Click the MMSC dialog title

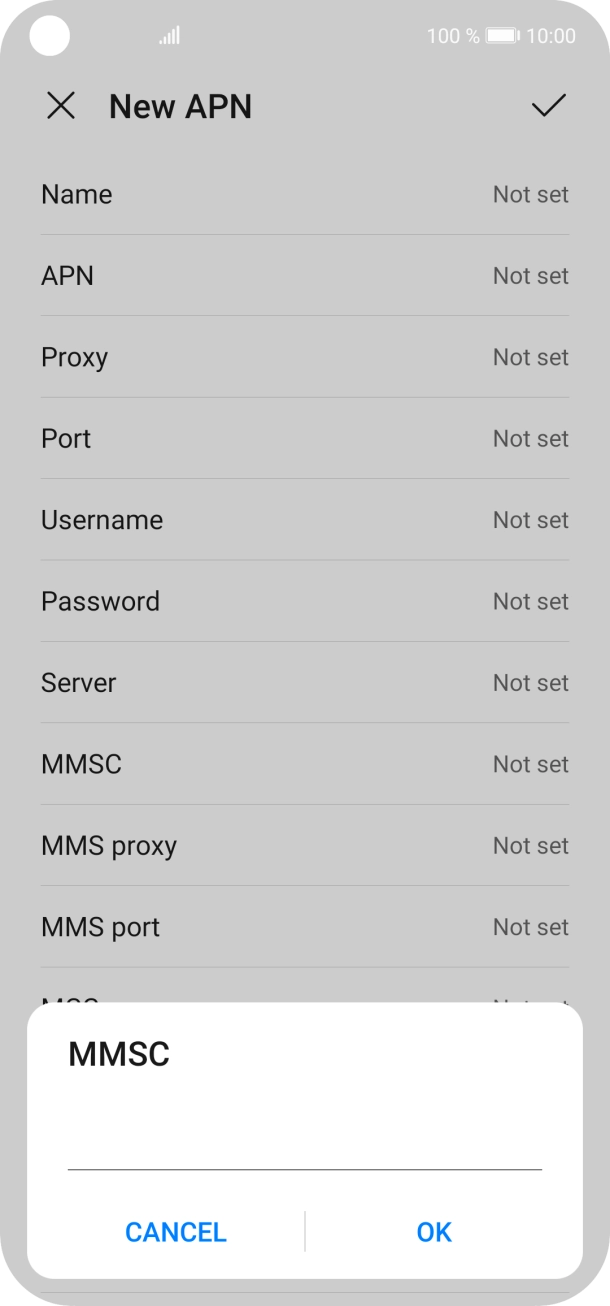tap(117, 1054)
